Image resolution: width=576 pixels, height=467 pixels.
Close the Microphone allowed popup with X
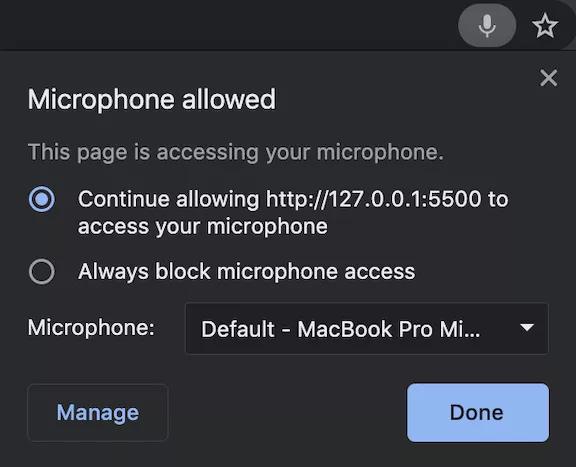coord(548,78)
